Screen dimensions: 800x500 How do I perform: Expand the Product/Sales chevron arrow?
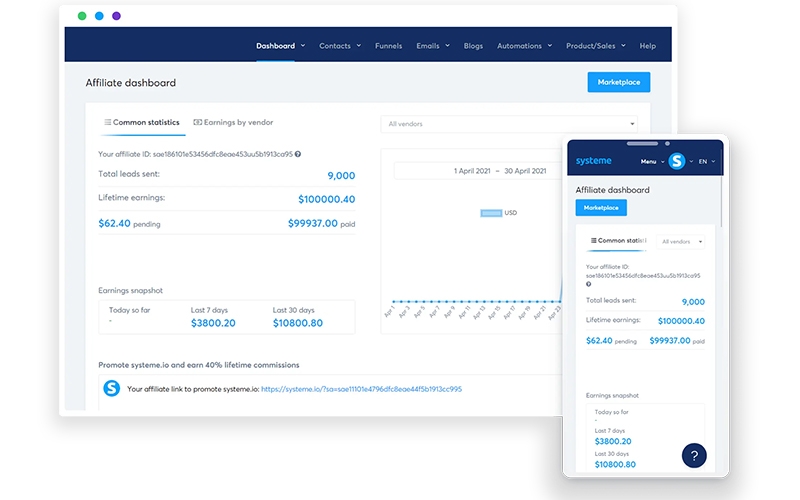[x=623, y=45]
